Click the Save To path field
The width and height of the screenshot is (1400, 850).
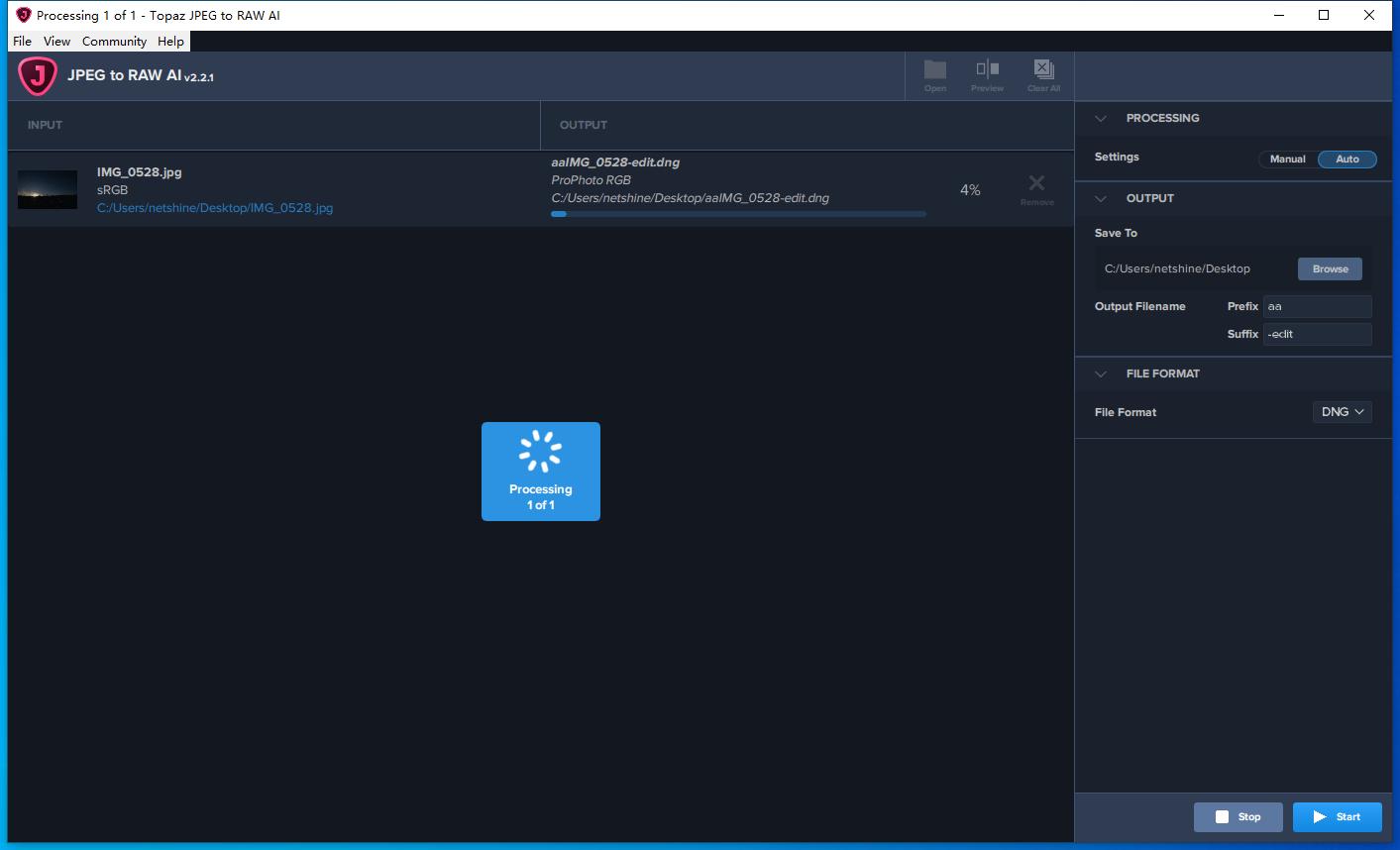(x=1196, y=268)
